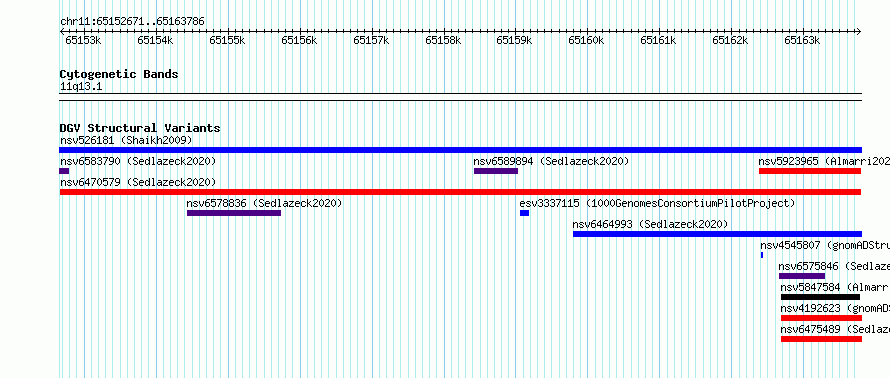The height and width of the screenshot is (378, 890).
Task: Click the long red nsv6470579 bar
Action: click(x=460, y=192)
